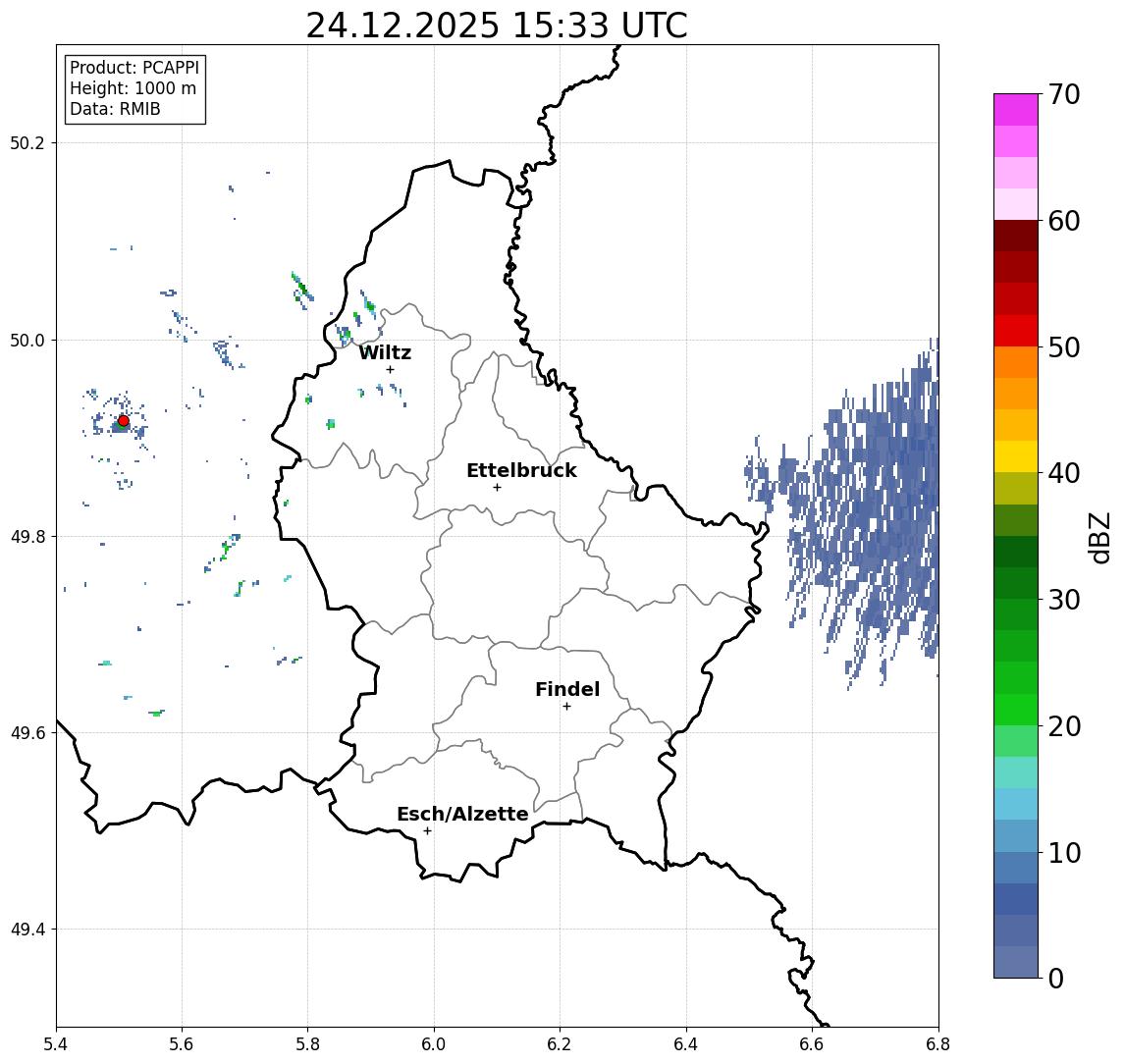Click the latitude tick label 49.4
Screen dimensions: 1124x1064
tap(27, 930)
